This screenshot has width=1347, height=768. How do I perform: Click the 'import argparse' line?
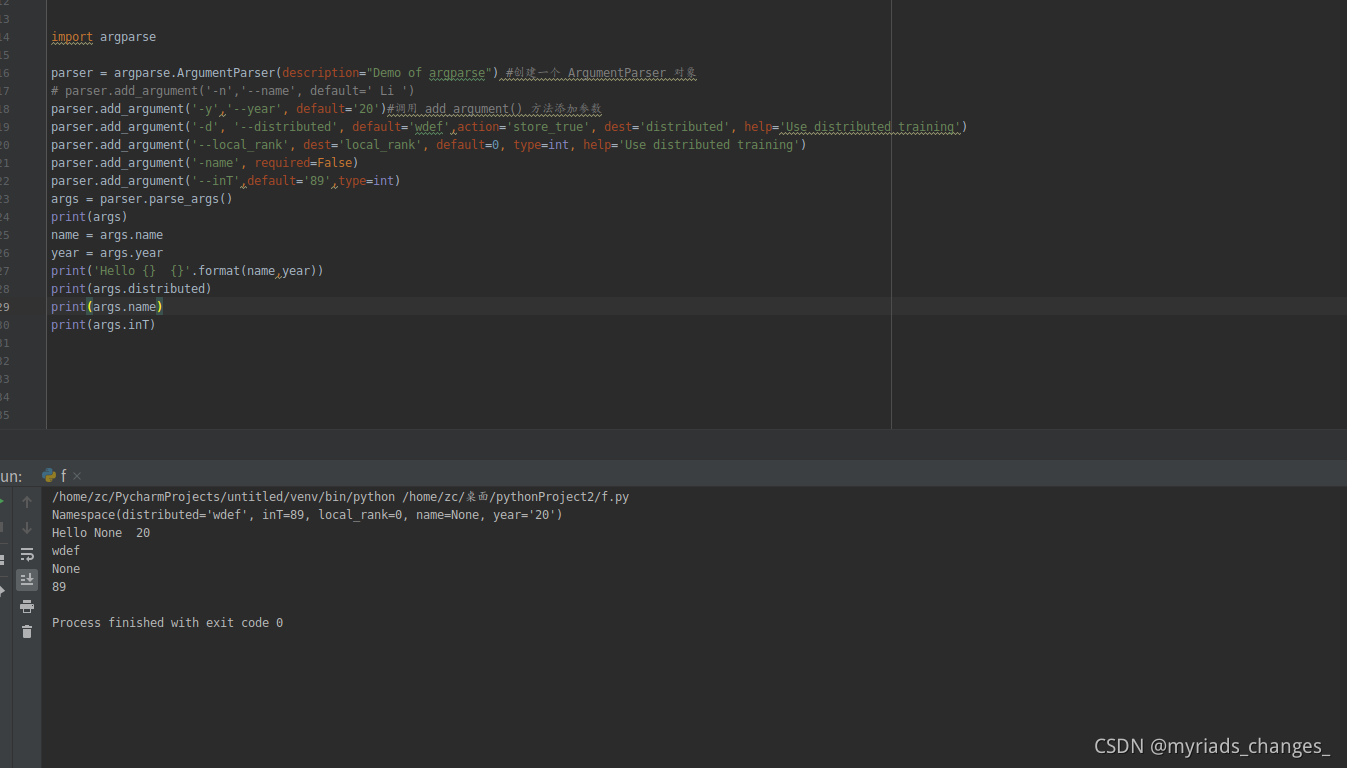point(104,37)
